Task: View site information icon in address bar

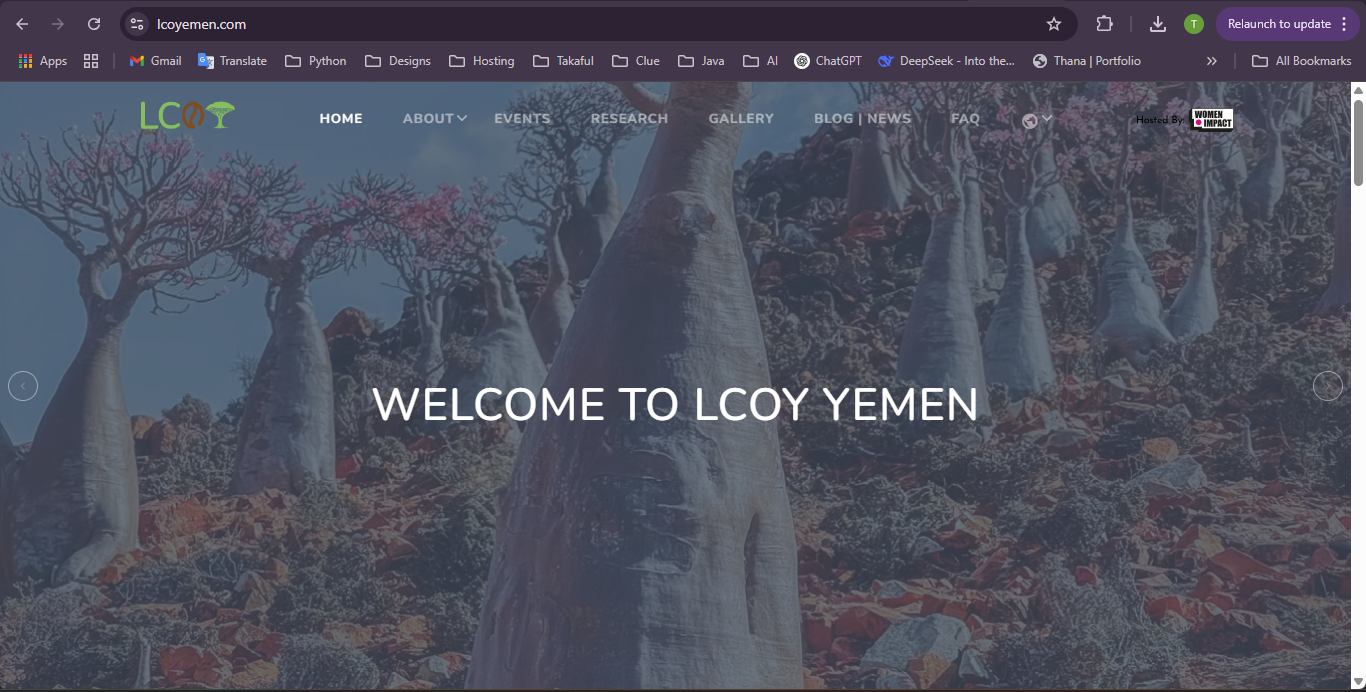Action: (138, 24)
